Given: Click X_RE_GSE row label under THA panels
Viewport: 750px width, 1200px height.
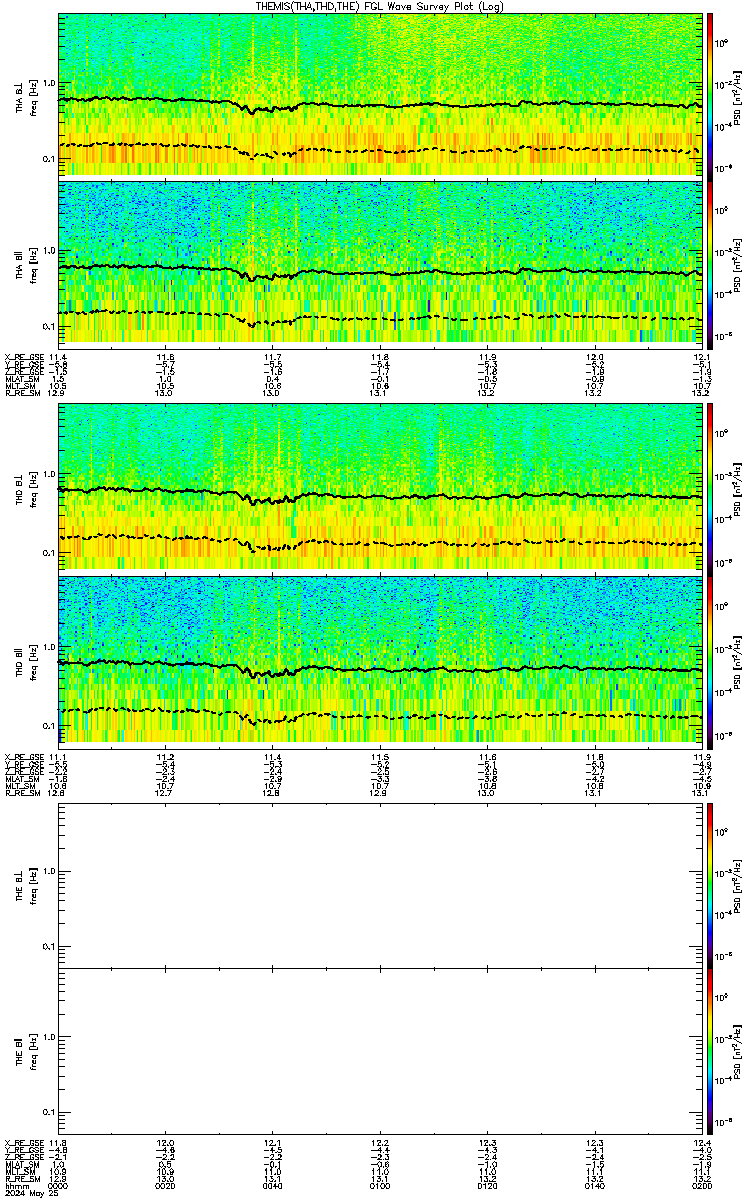Looking at the screenshot, I should click(23, 358).
